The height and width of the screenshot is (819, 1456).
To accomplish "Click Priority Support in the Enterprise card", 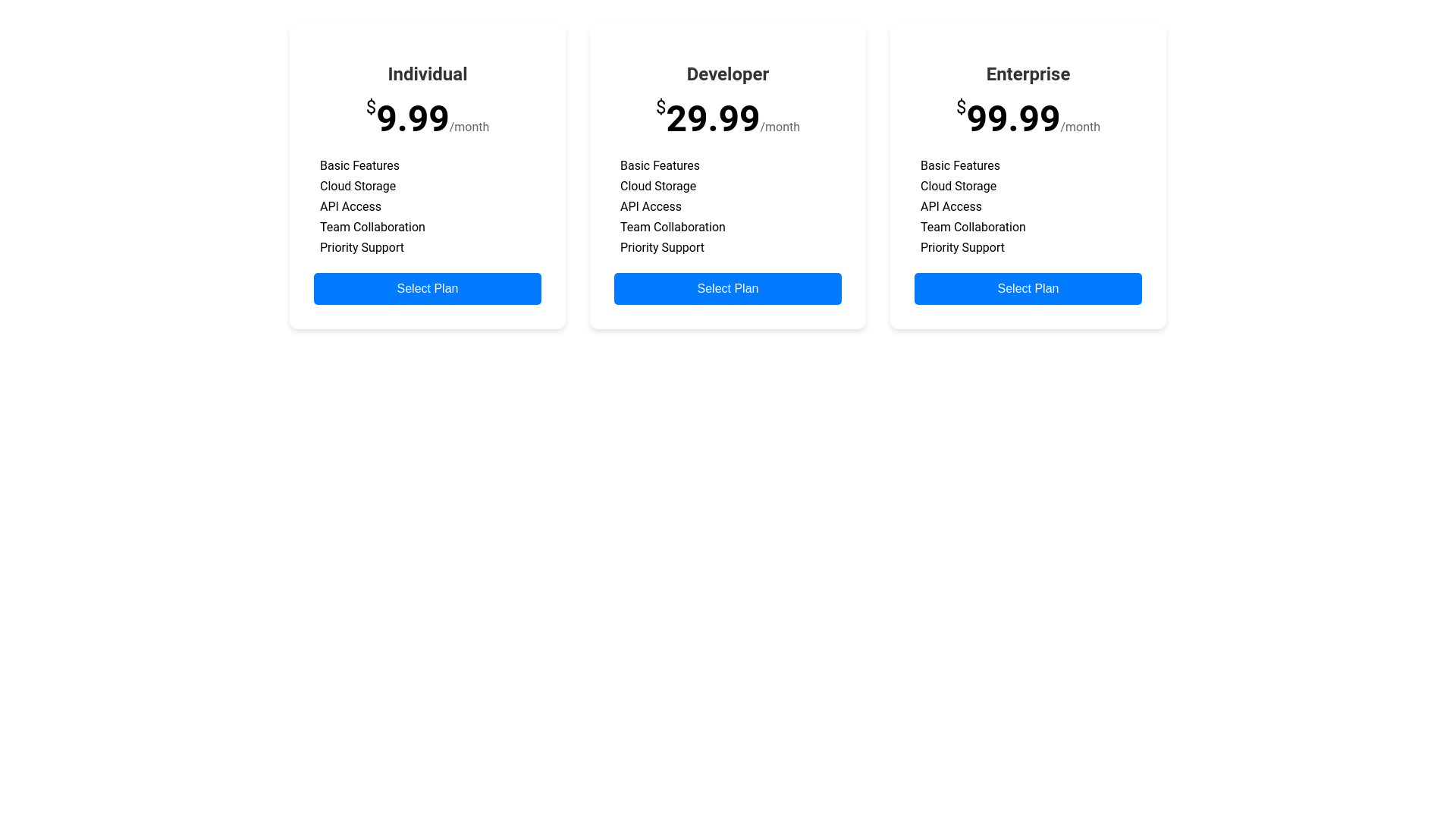I will [x=962, y=247].
